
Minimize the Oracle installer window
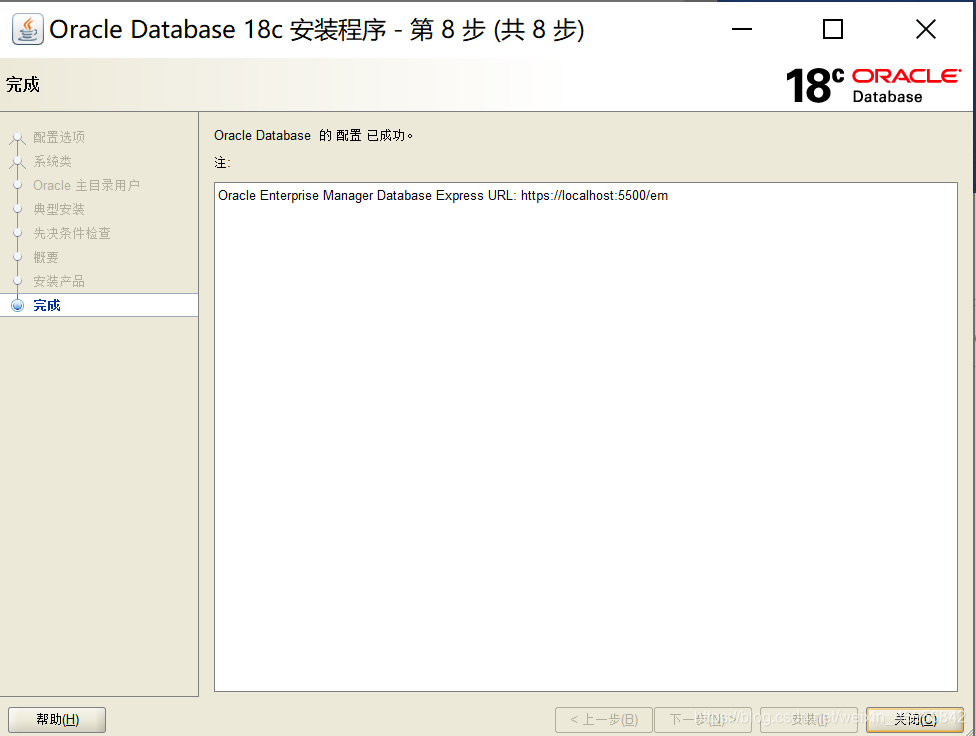tap(742, 29)
